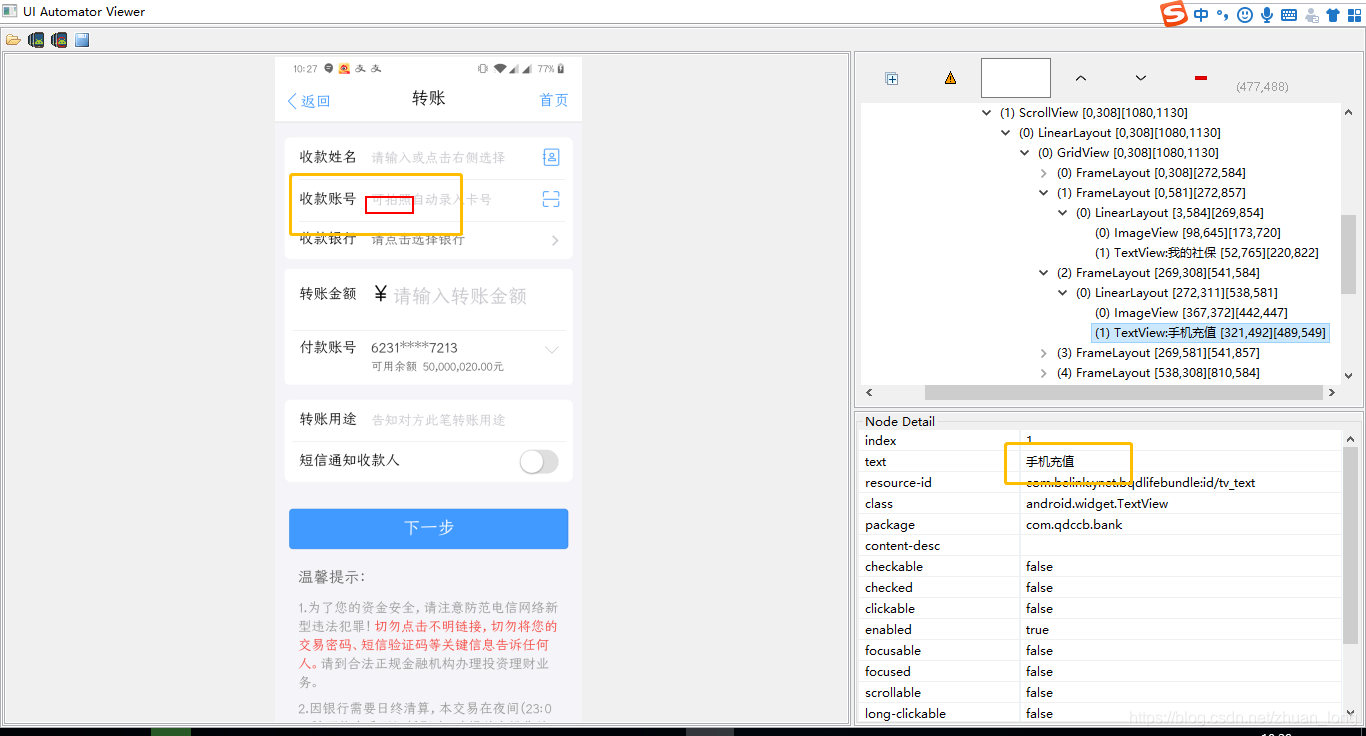Toggle NAF Nodes warning icon
Image resolution: width=1366 pixels, height=736 pixels.
[950, 78]
